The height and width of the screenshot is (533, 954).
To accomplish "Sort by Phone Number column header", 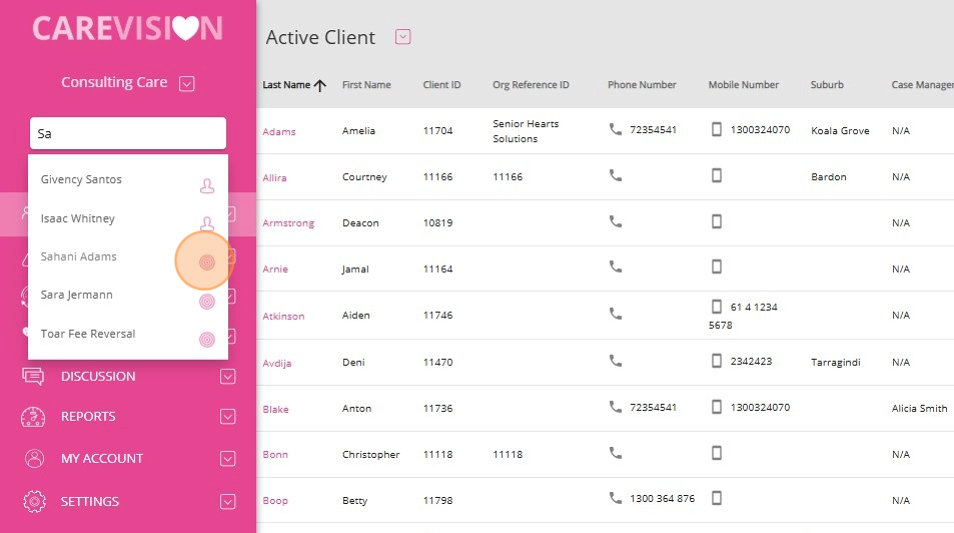I will tap(642, 85).
